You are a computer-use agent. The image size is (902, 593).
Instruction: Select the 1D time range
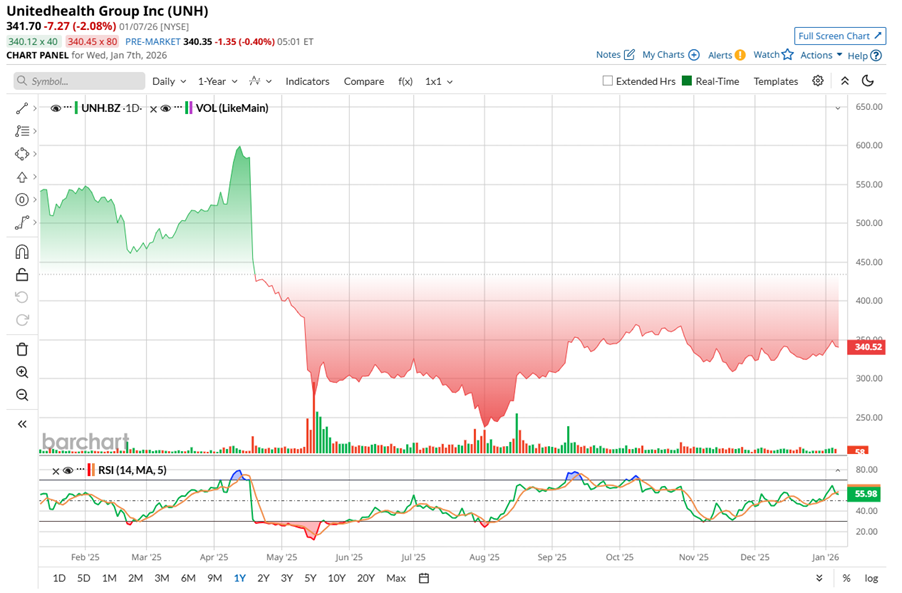(x=59, y=578)
